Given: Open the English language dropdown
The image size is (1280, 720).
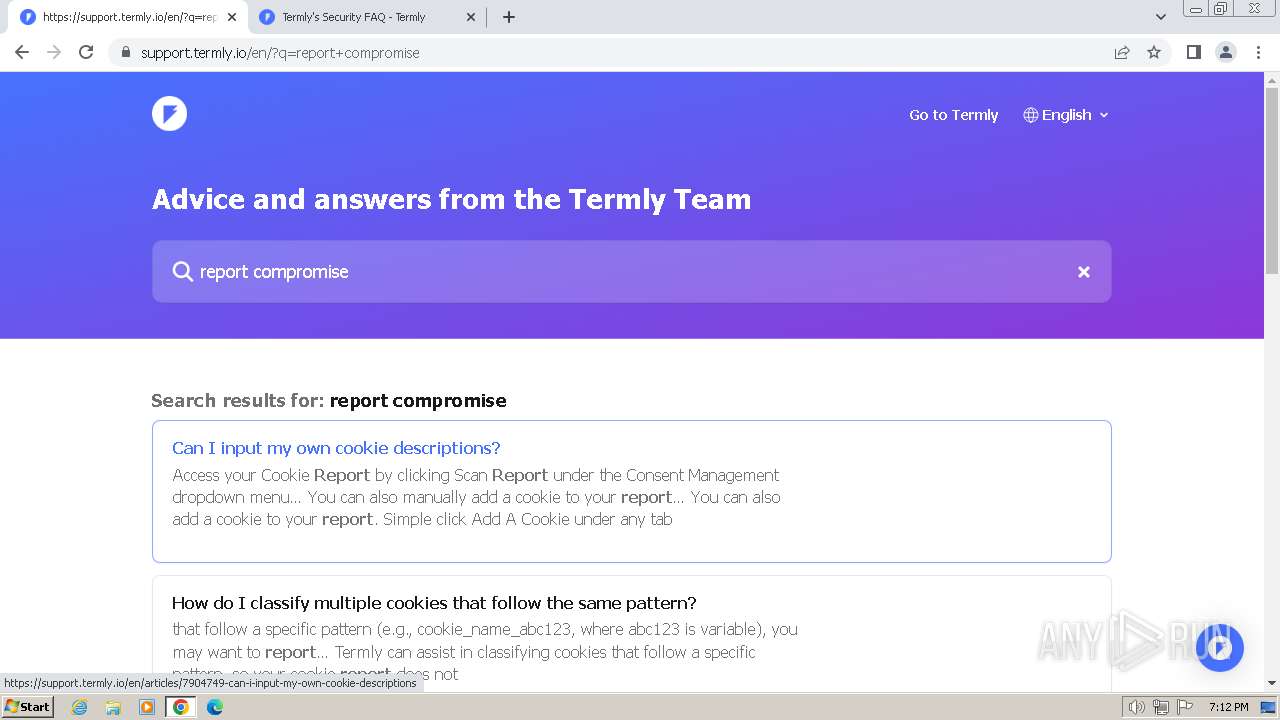Looking at the screenshot, I should pos(1066,115).
